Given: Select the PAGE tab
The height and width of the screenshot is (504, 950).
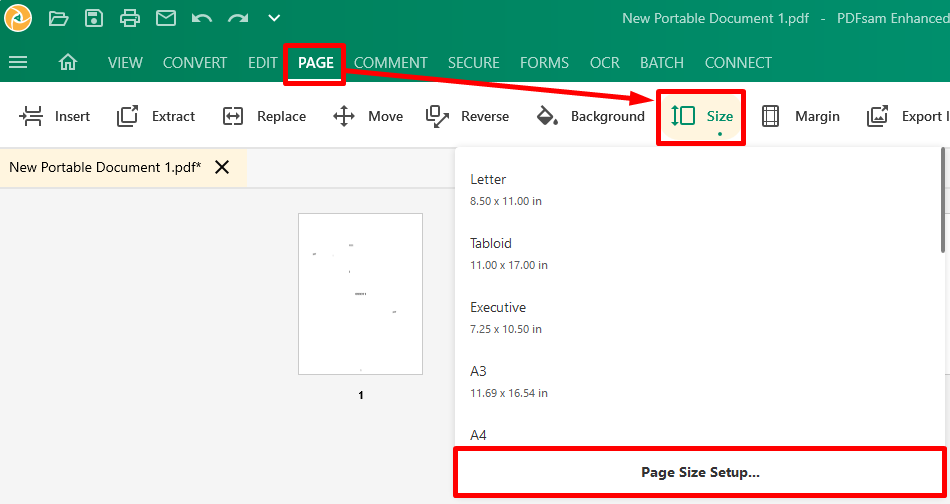Looking at the screenshot, I should (316, 63).
